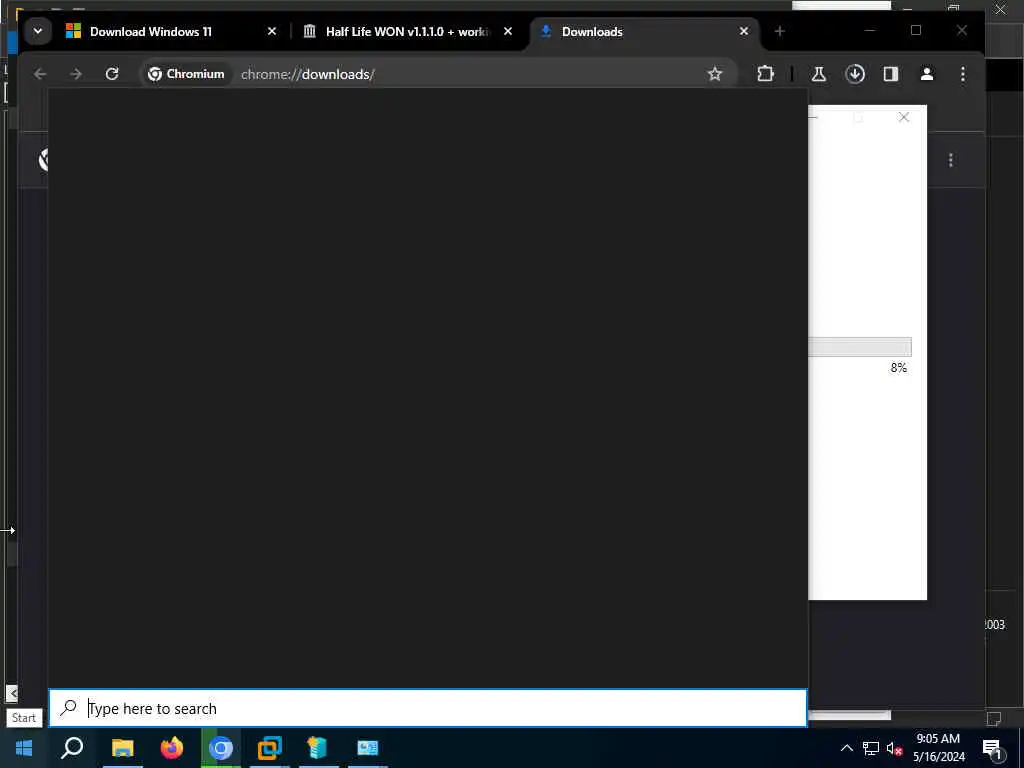Open Downloads page more actions menu

(x=951, y=160)
